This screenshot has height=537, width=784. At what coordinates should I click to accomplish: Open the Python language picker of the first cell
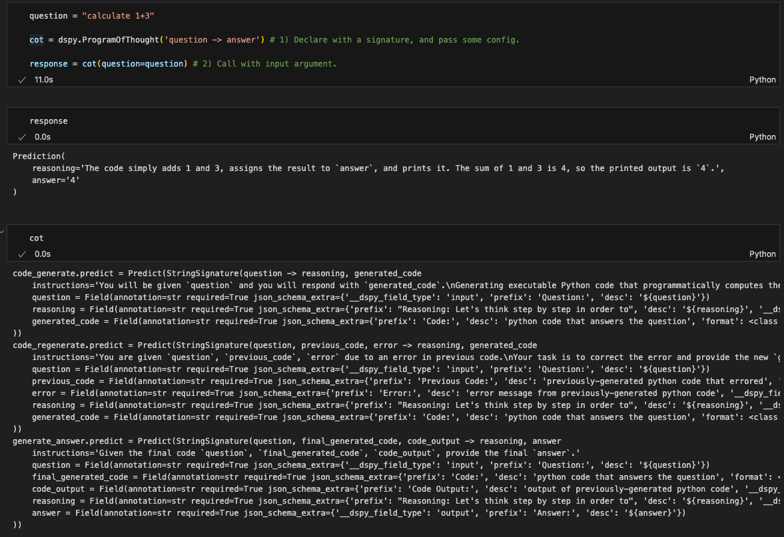[762, 80]
